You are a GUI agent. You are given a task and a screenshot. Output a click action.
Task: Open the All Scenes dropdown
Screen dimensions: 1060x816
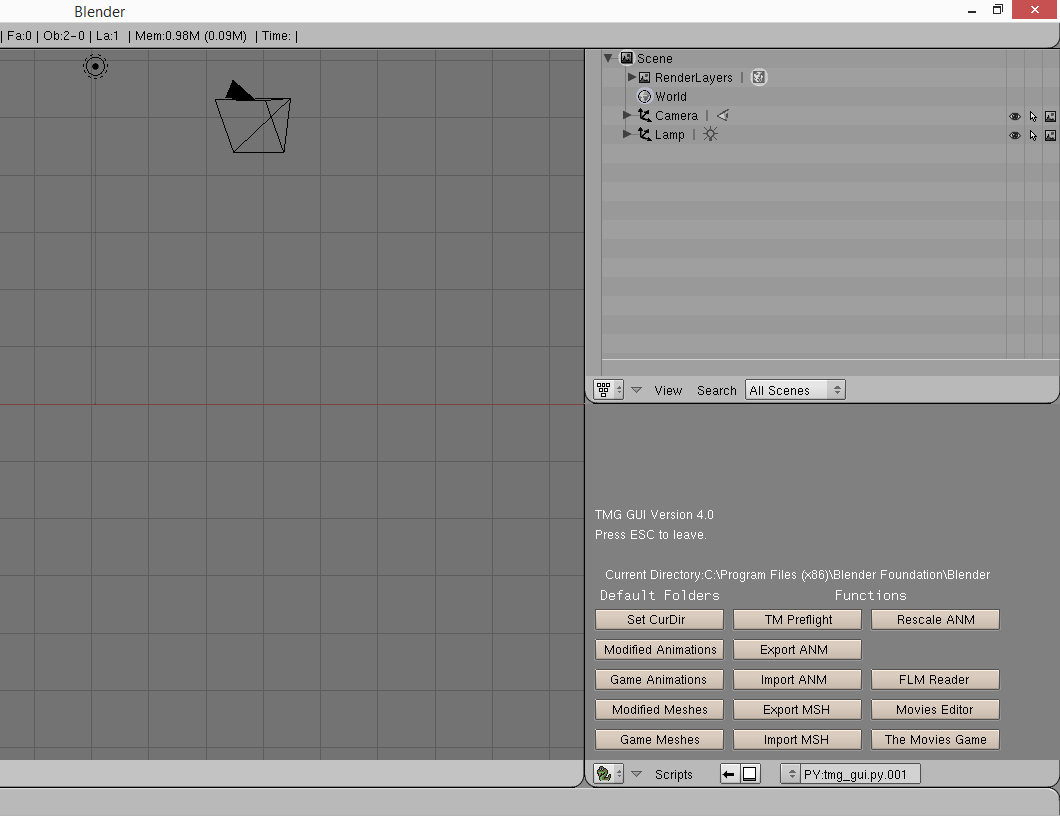coord(795,390)
